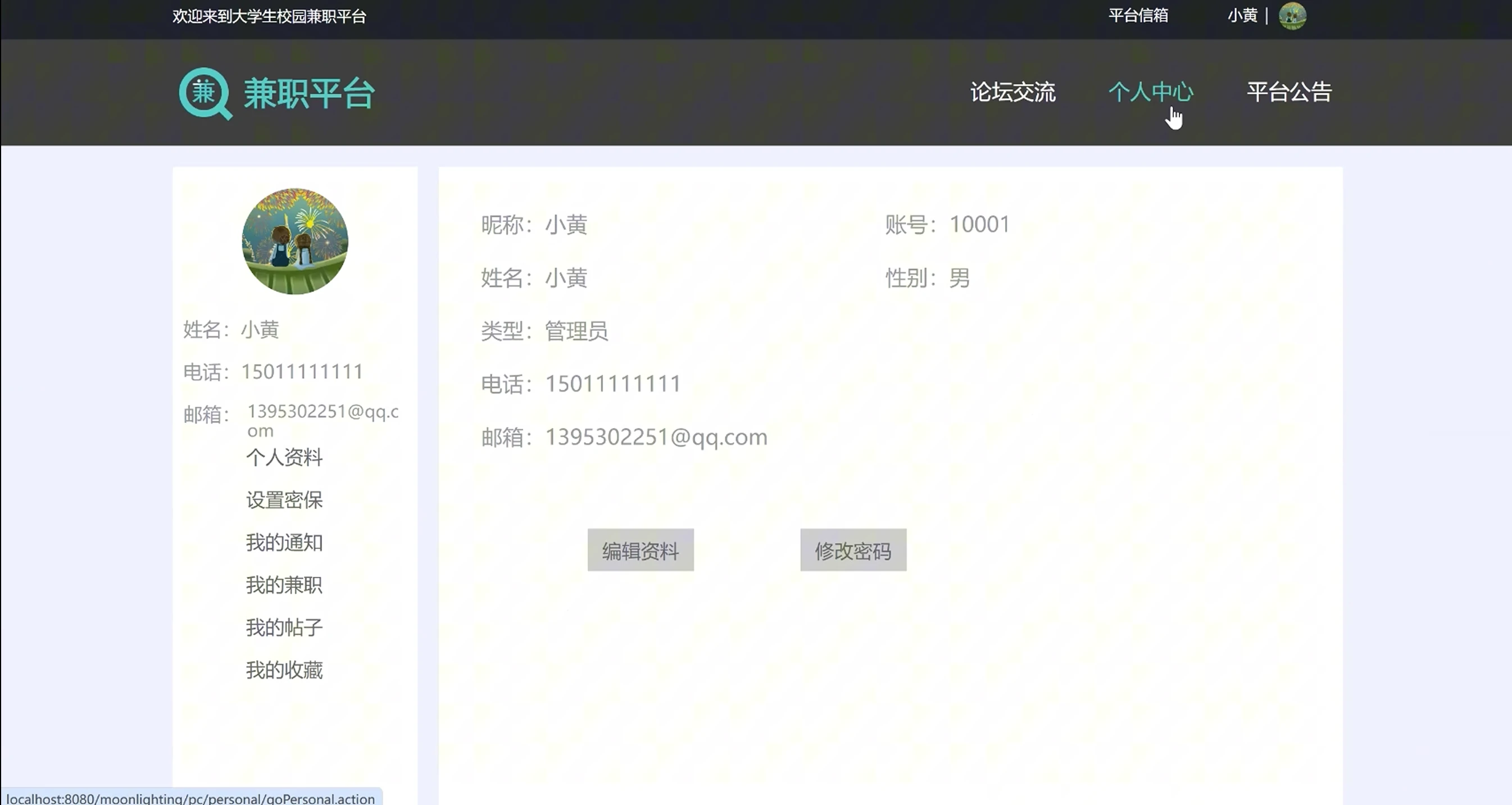
Task: Click username 小黄 in top bar
Action: click(1242, 16)
